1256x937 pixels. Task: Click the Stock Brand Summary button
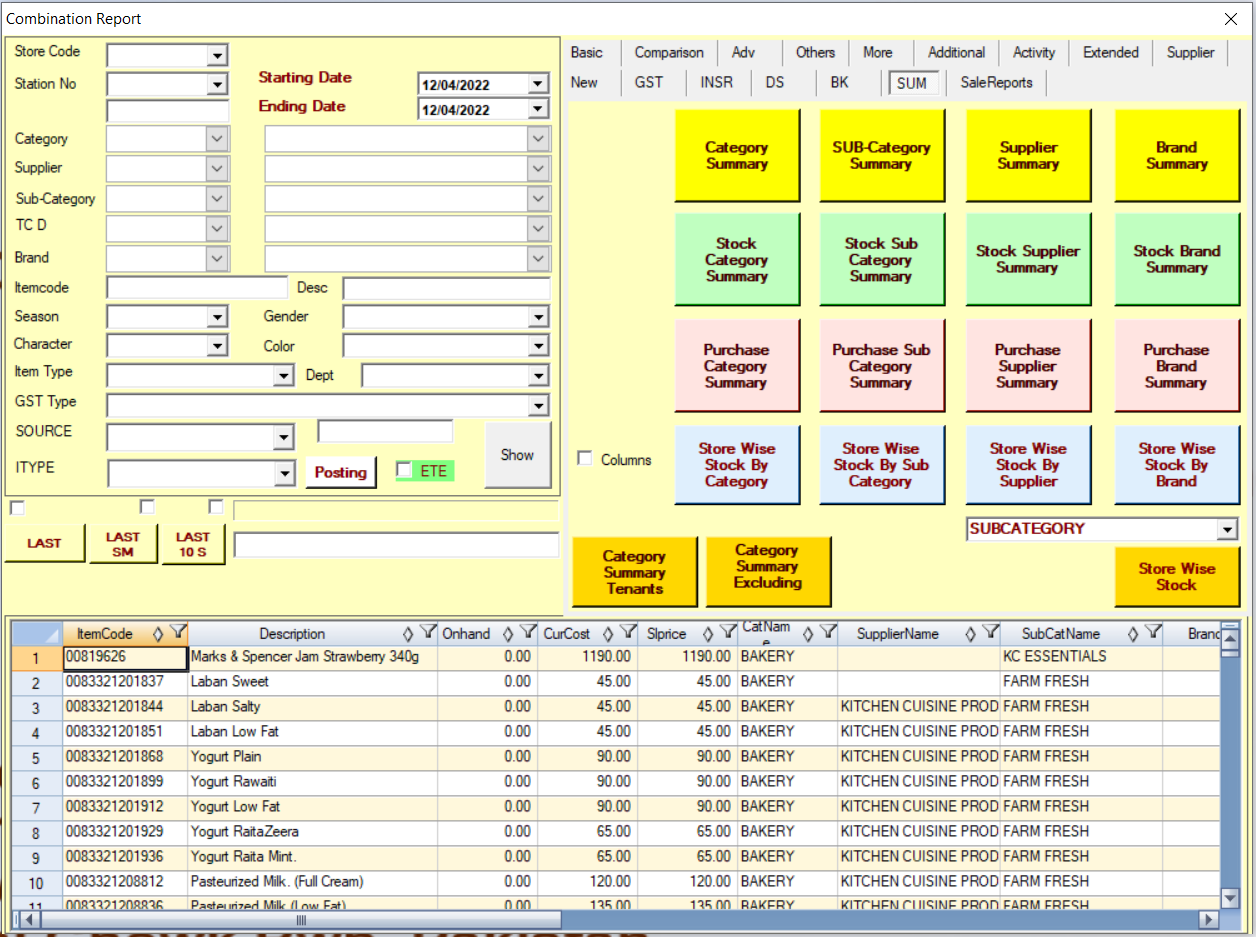1177,259
